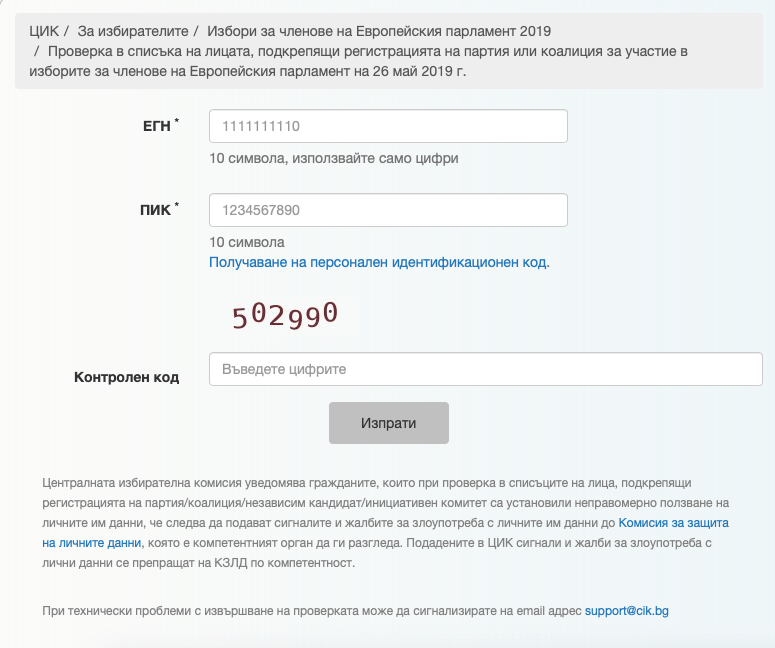Focus the ЕГН input field
This screenshot has width=775, height=648.
point(388,126)
